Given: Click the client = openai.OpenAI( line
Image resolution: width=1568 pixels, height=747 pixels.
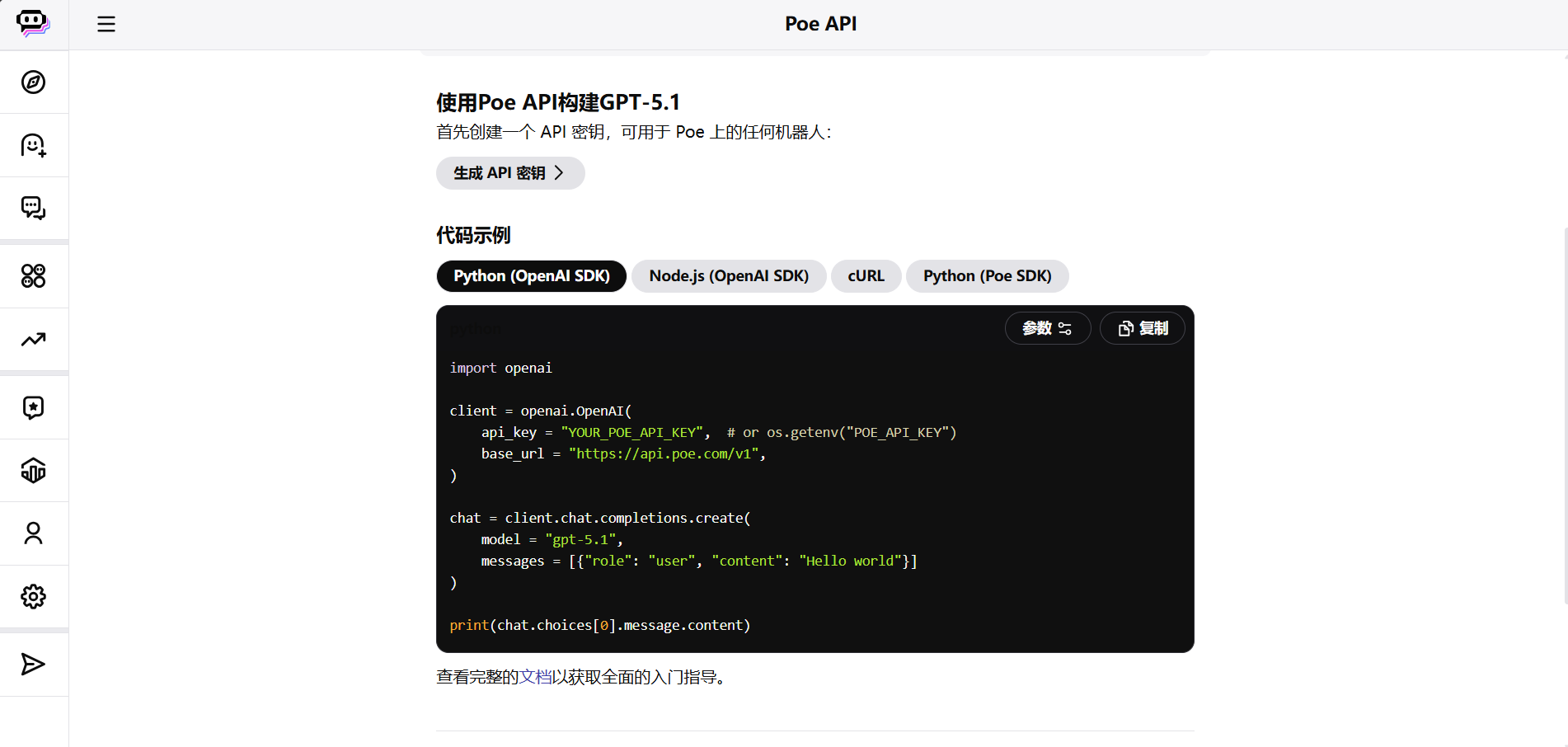Looking at the screenshot, I should 541,411.
